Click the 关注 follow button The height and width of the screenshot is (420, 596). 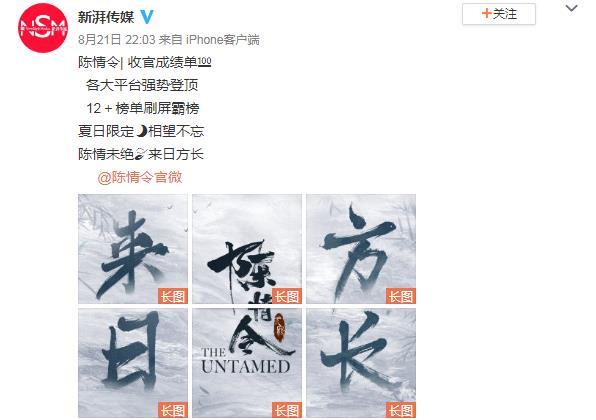point(499,14)
